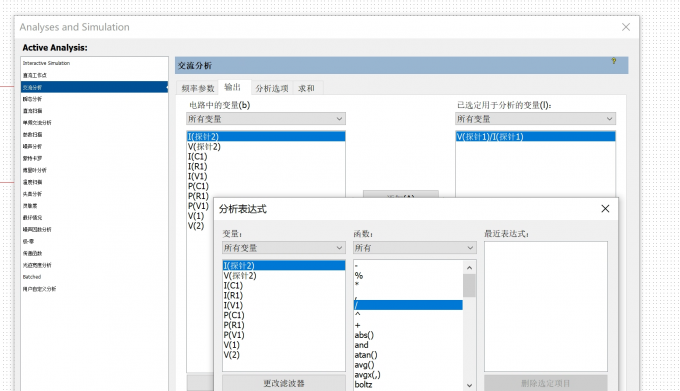The width and height of the screenshot is (680, 391).
Task: Open the help icon in 交流分析 header
Action: coord(614,61)
